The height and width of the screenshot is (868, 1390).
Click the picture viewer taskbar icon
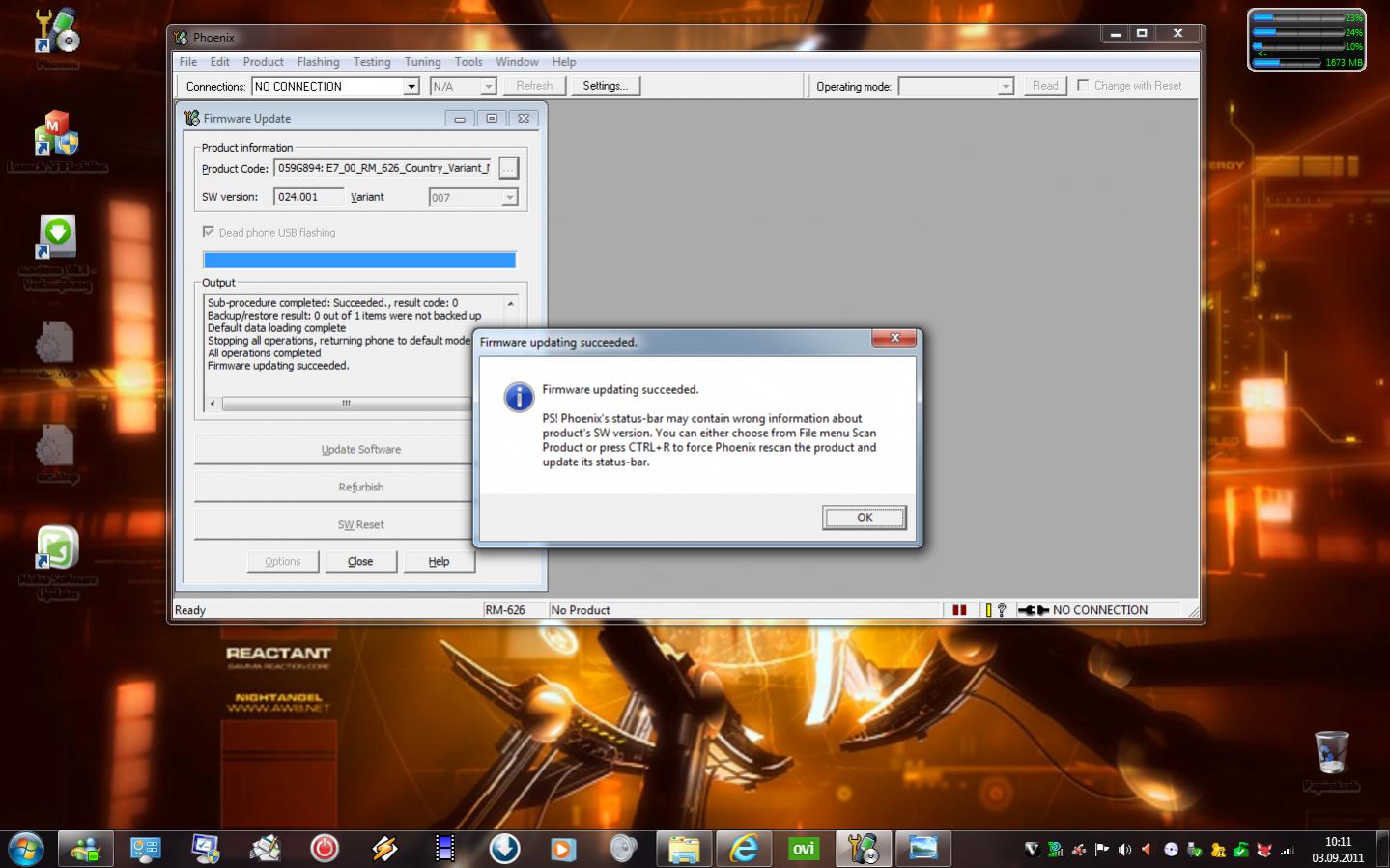click(923, 849)
